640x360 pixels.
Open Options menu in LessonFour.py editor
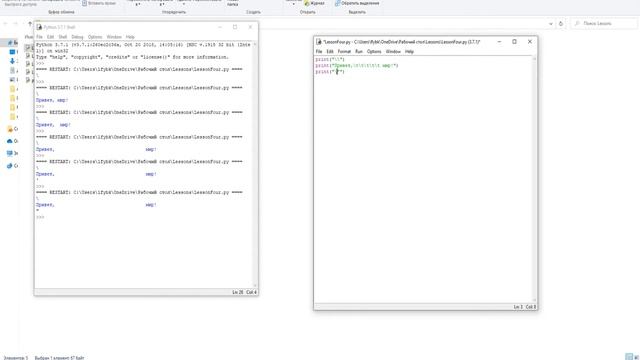click(374, 52)
